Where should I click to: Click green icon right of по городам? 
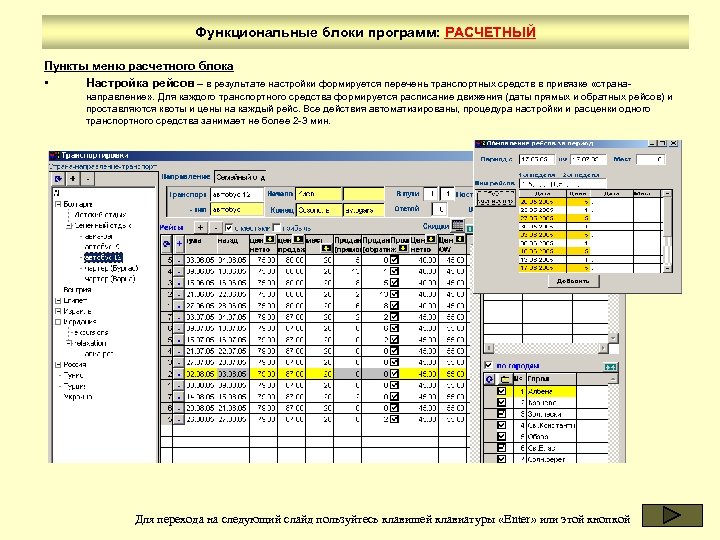point(611,366)
